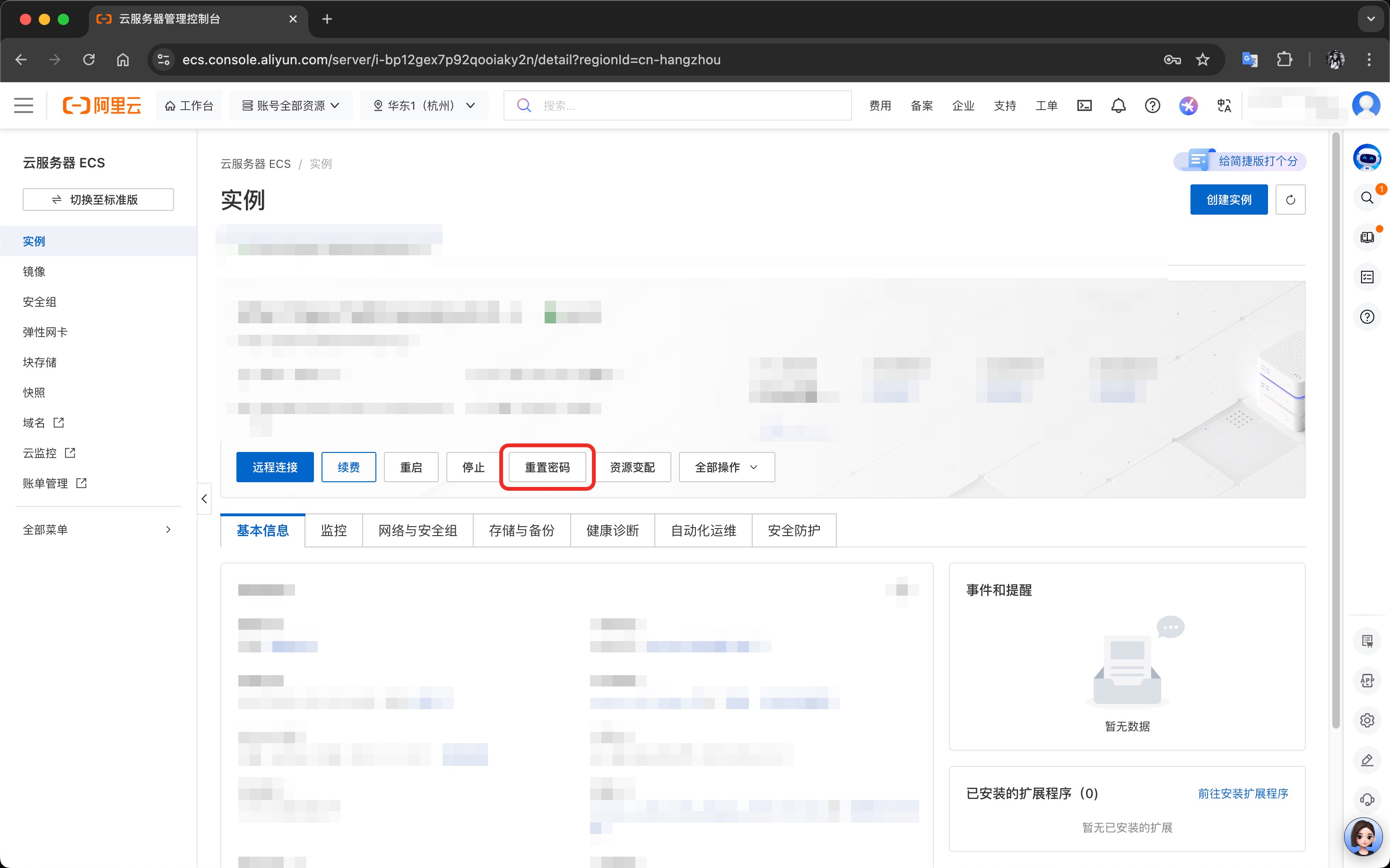1390x868 pixels.
Task: Open the help question mark icon in header
Action: tap(1152, 105)
